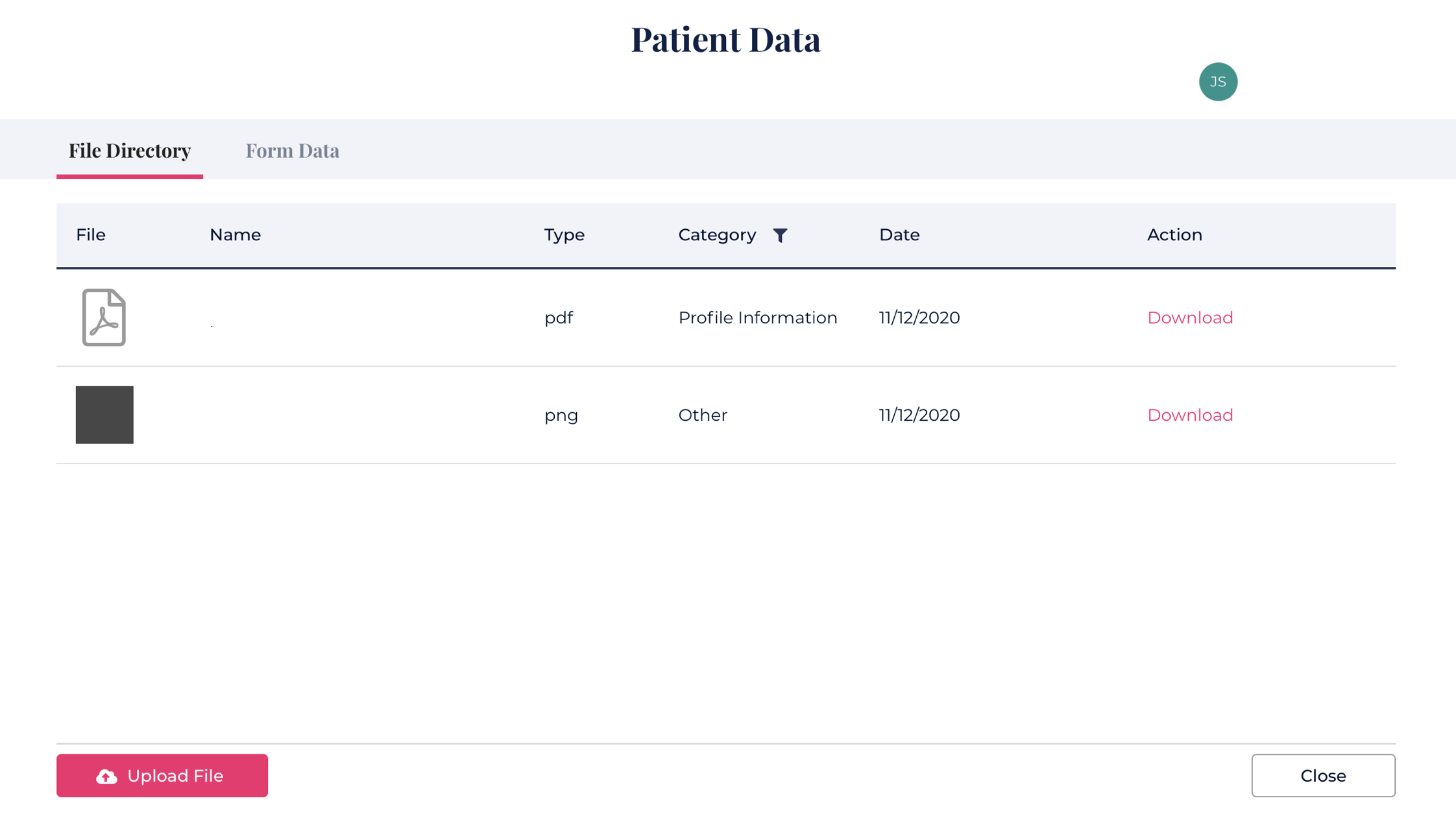The image size is (1456, 831).
Task: Click the Category column header
Action: pos(717,235)
